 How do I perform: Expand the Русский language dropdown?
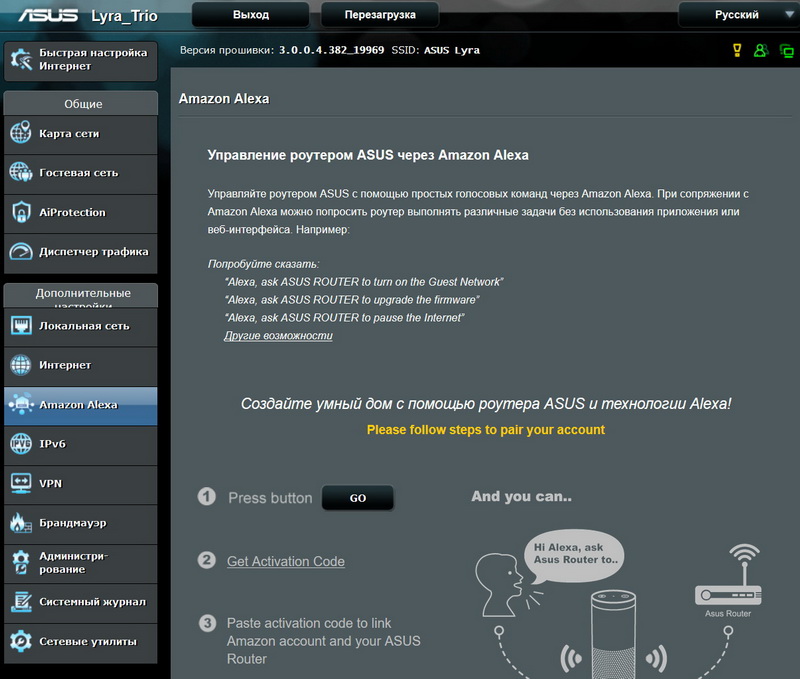[737, 15]
